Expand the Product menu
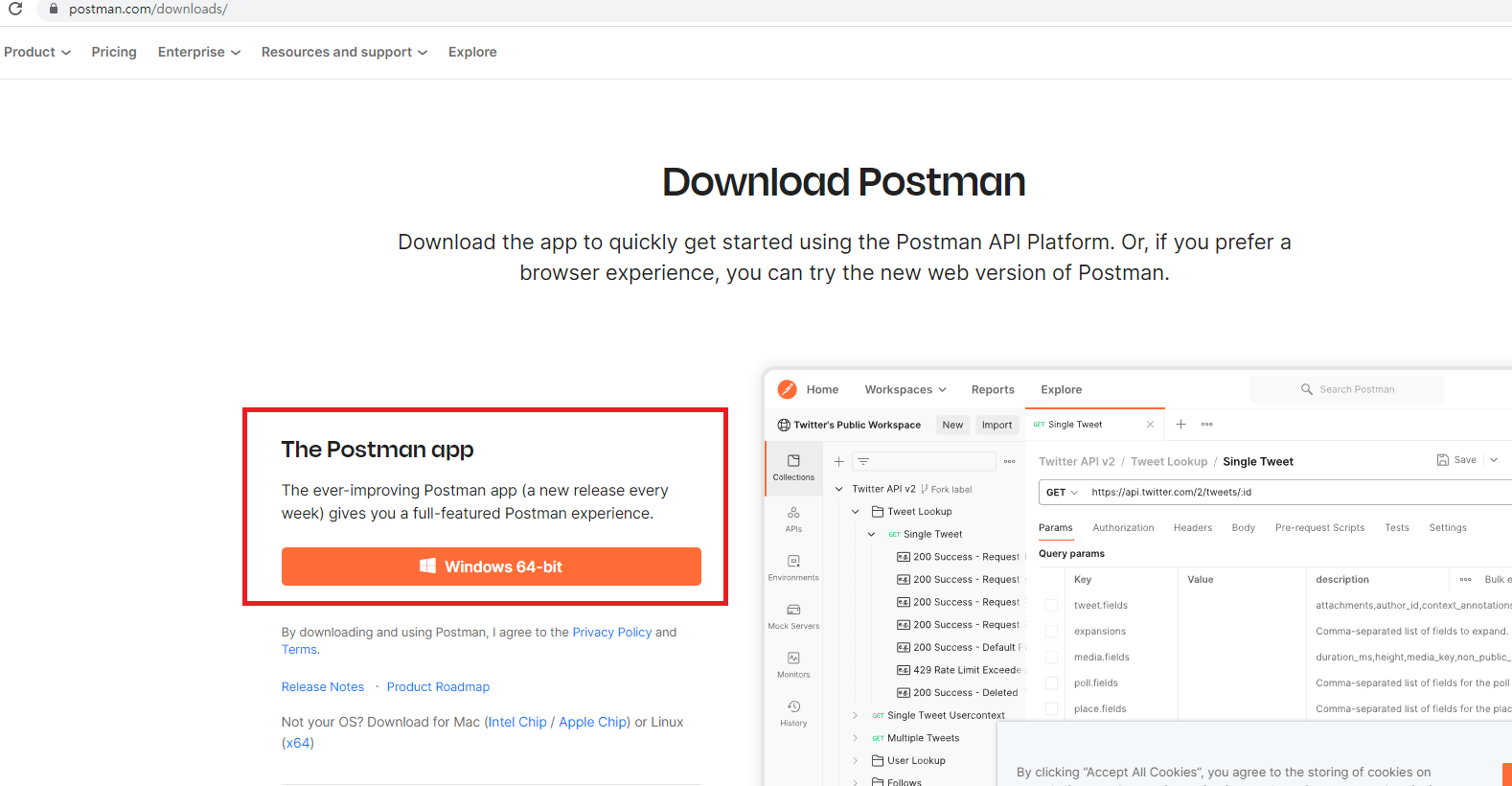Image resolution: width=1512 pixels, height=786 pixels. 37,52
